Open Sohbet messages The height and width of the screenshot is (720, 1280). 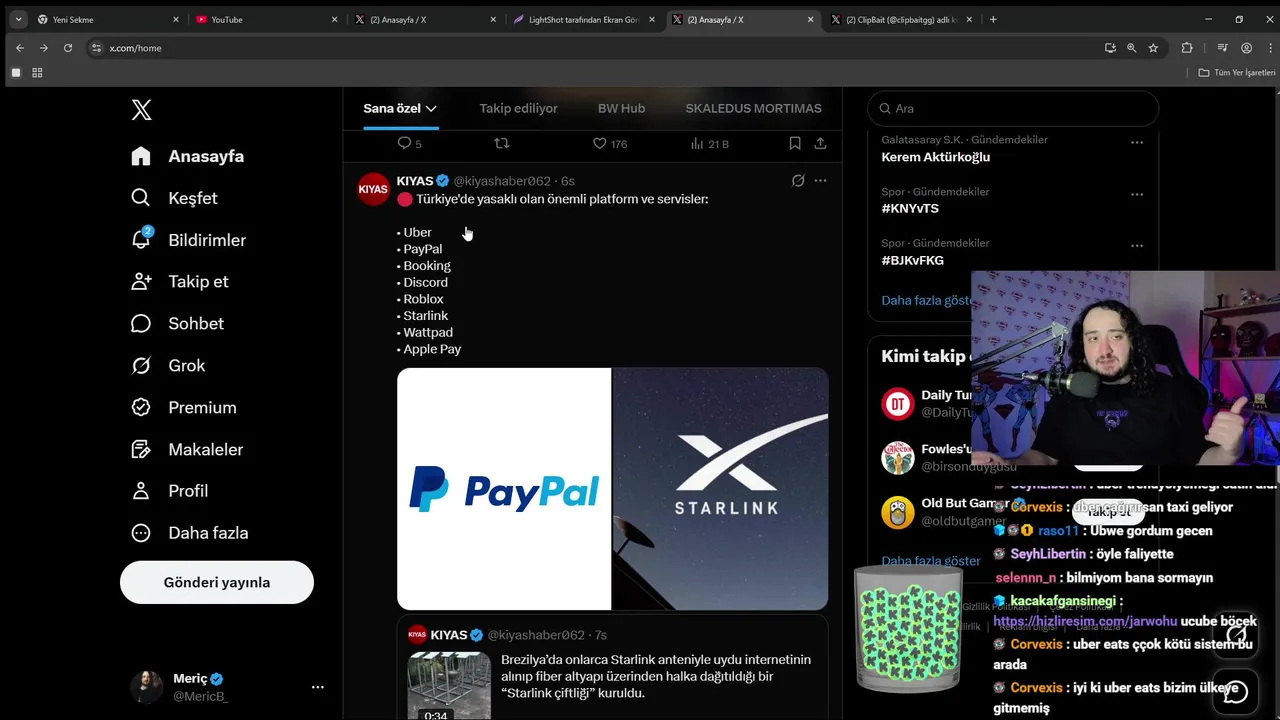pos(178,324)
